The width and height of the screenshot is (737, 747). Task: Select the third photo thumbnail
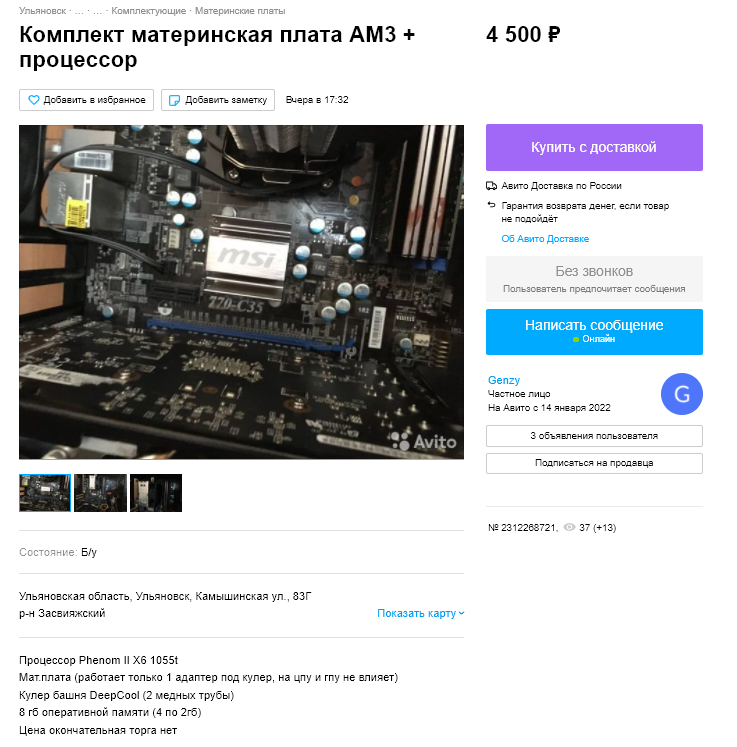point(156,493)
